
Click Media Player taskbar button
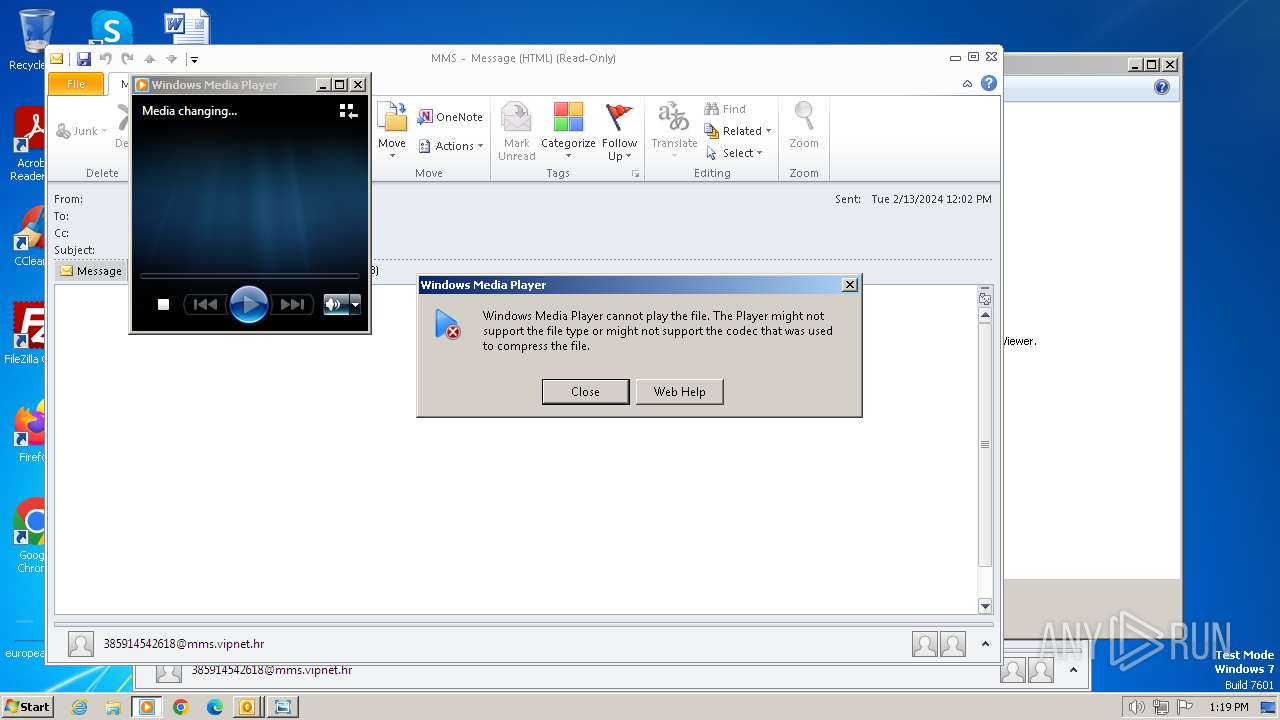146,707
